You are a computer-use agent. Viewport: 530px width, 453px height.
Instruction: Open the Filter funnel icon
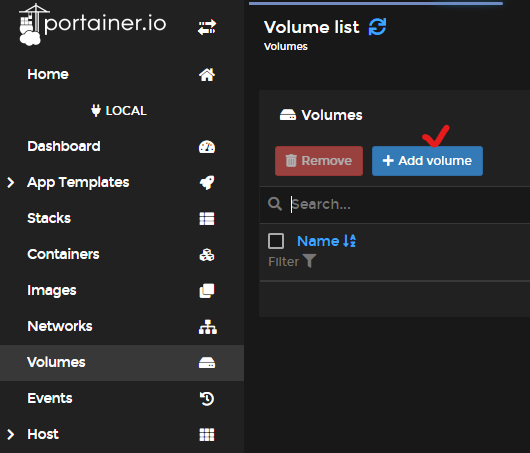click(309, 261)
